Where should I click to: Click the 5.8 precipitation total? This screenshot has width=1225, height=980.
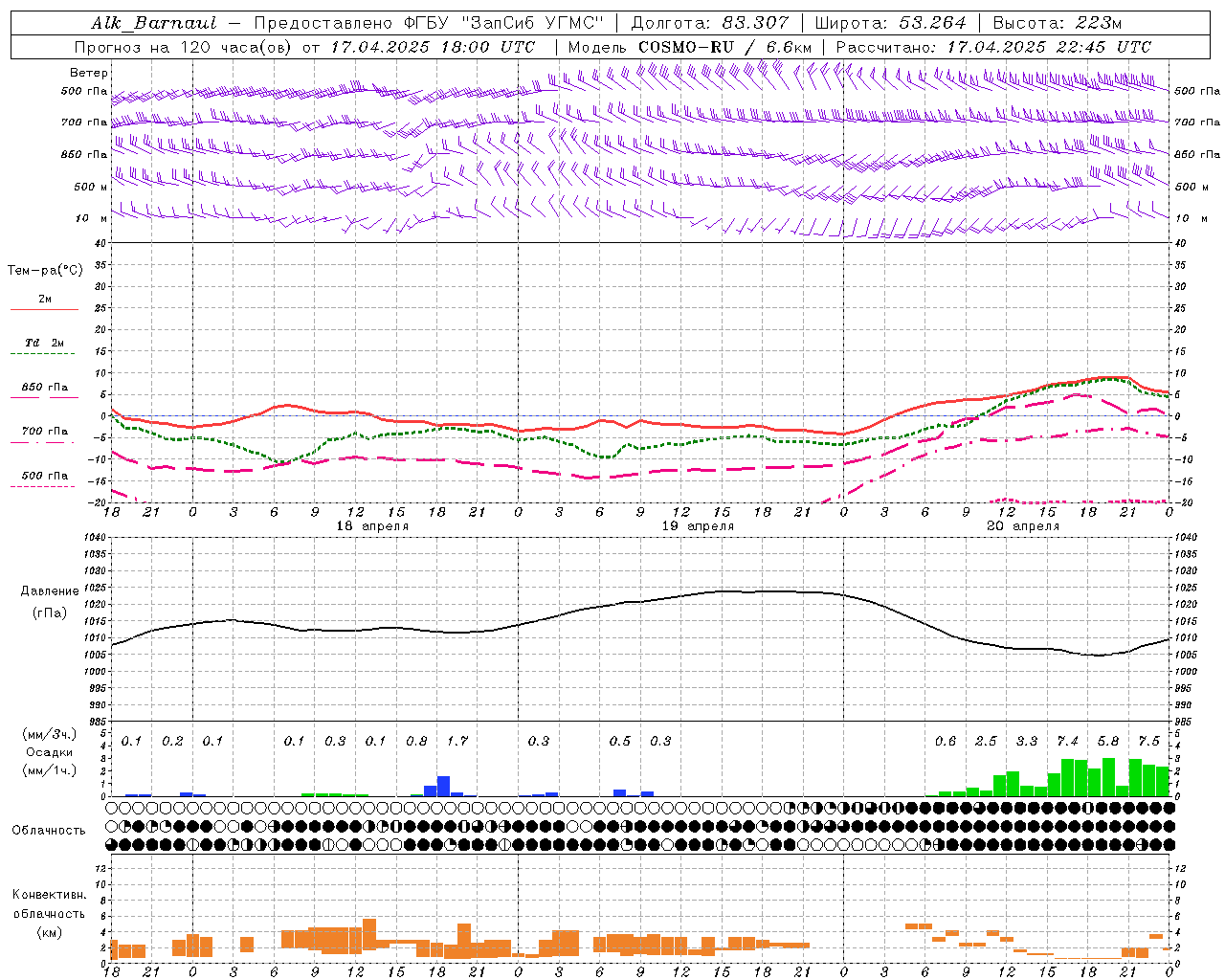[x=1108, y=742]
